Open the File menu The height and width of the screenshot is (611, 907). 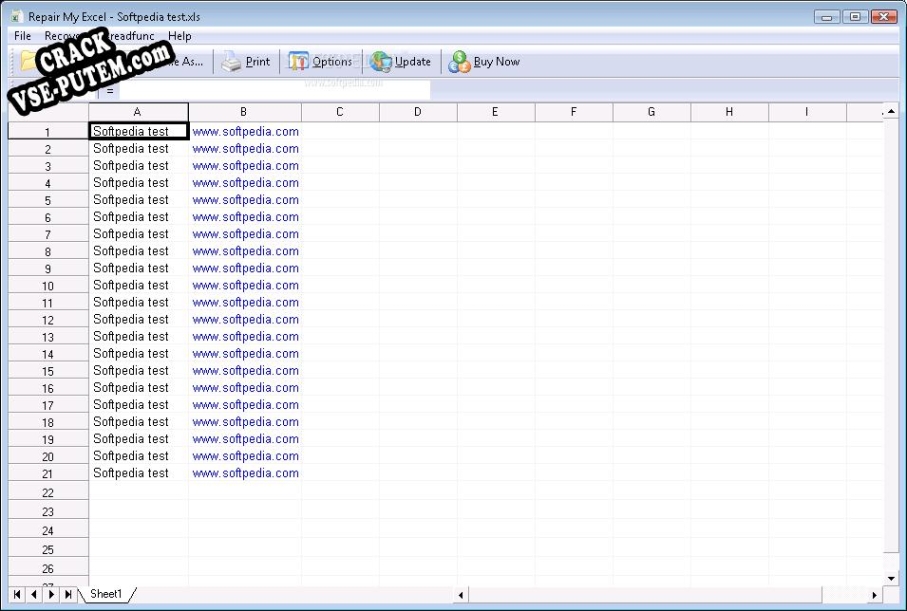click(x=21, y=36)
